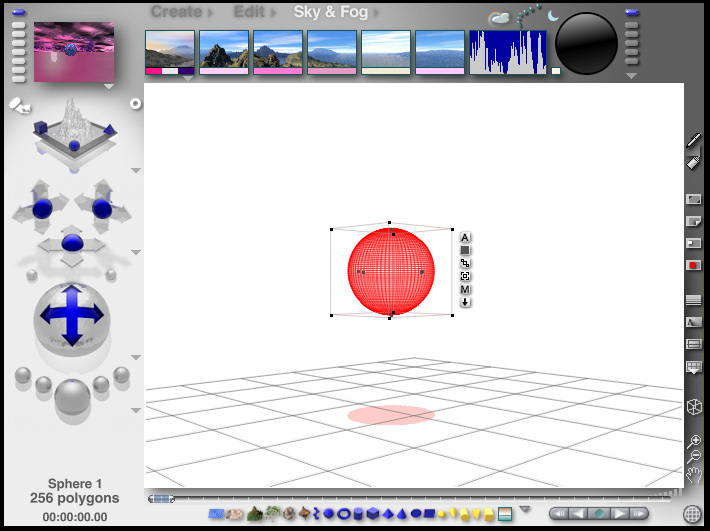Click the wireframe cube display mode icon
This screenshot has width=710, height=531.
[694, 407]
